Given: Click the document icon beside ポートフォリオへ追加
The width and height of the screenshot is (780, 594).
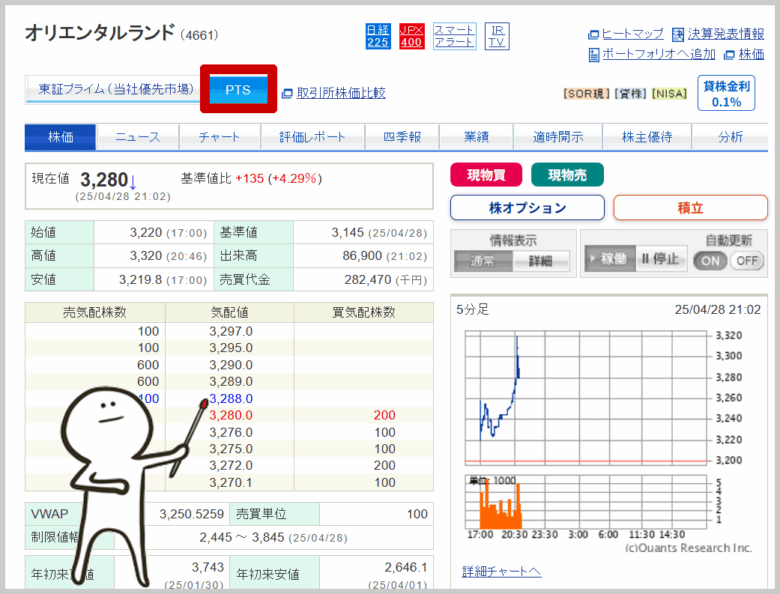Looking at the screenshot, I should [594, 55].
